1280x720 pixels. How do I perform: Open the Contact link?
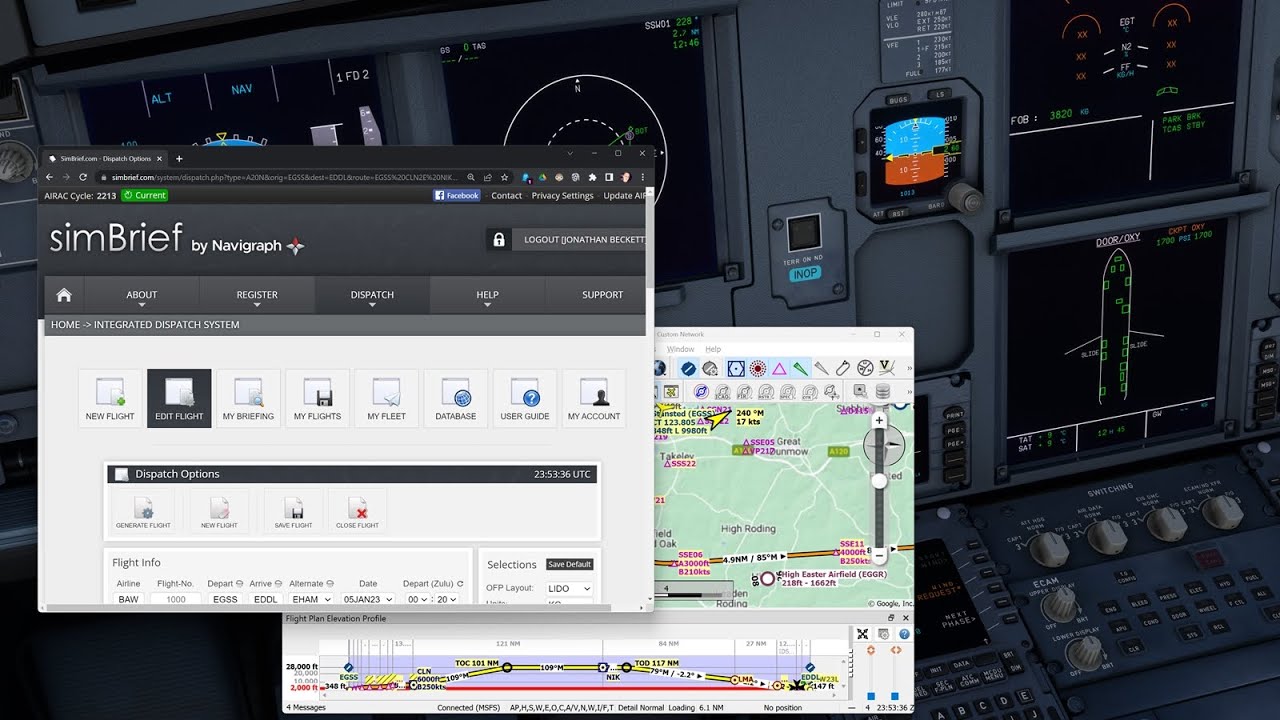(x=507, y=196)
